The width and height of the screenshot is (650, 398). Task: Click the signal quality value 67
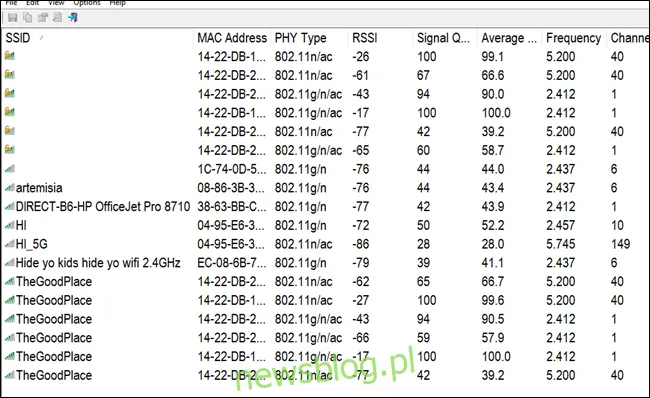point(423,75)
